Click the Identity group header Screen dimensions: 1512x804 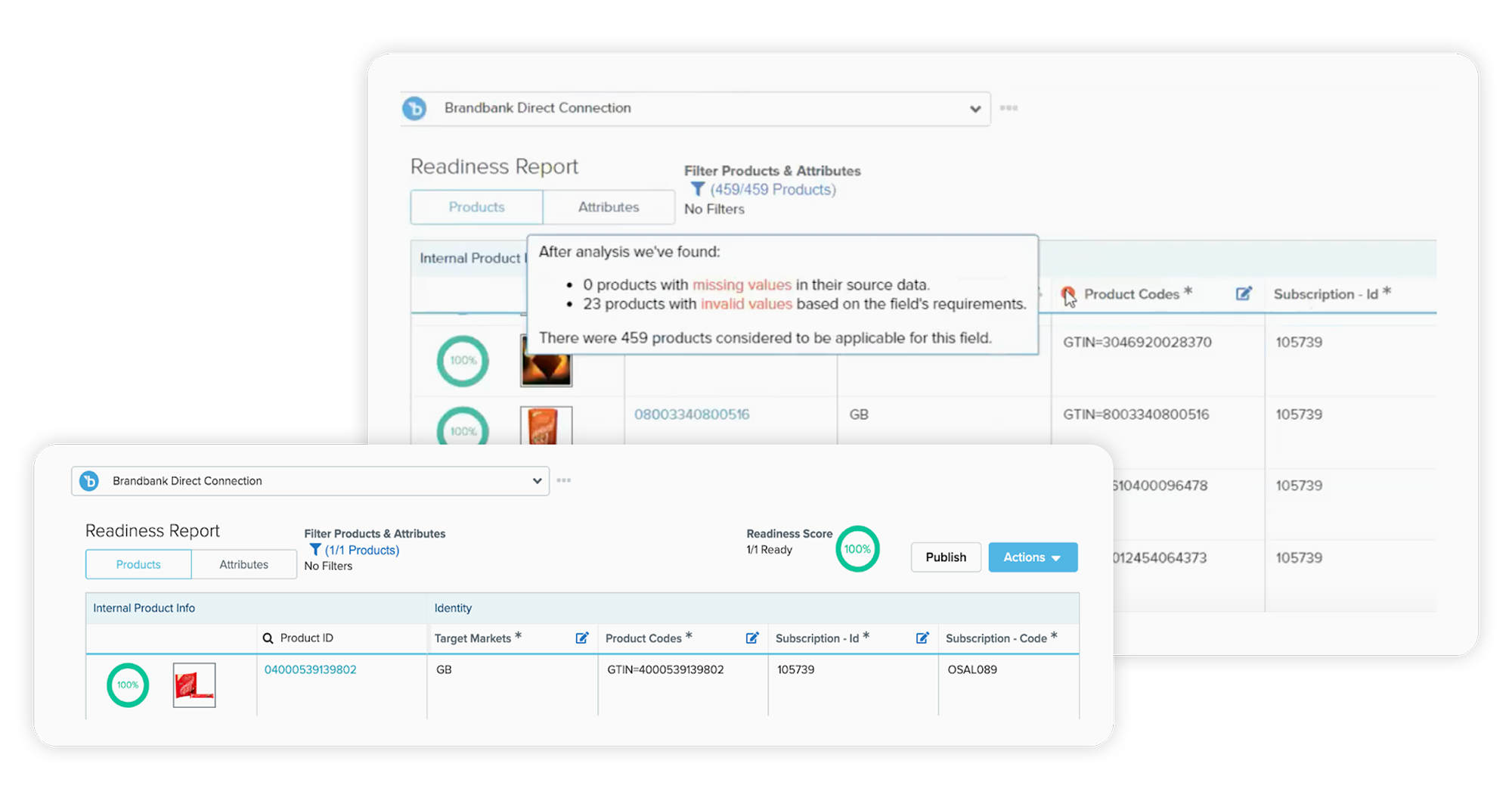pyautogui.click(x=453, y=608)
